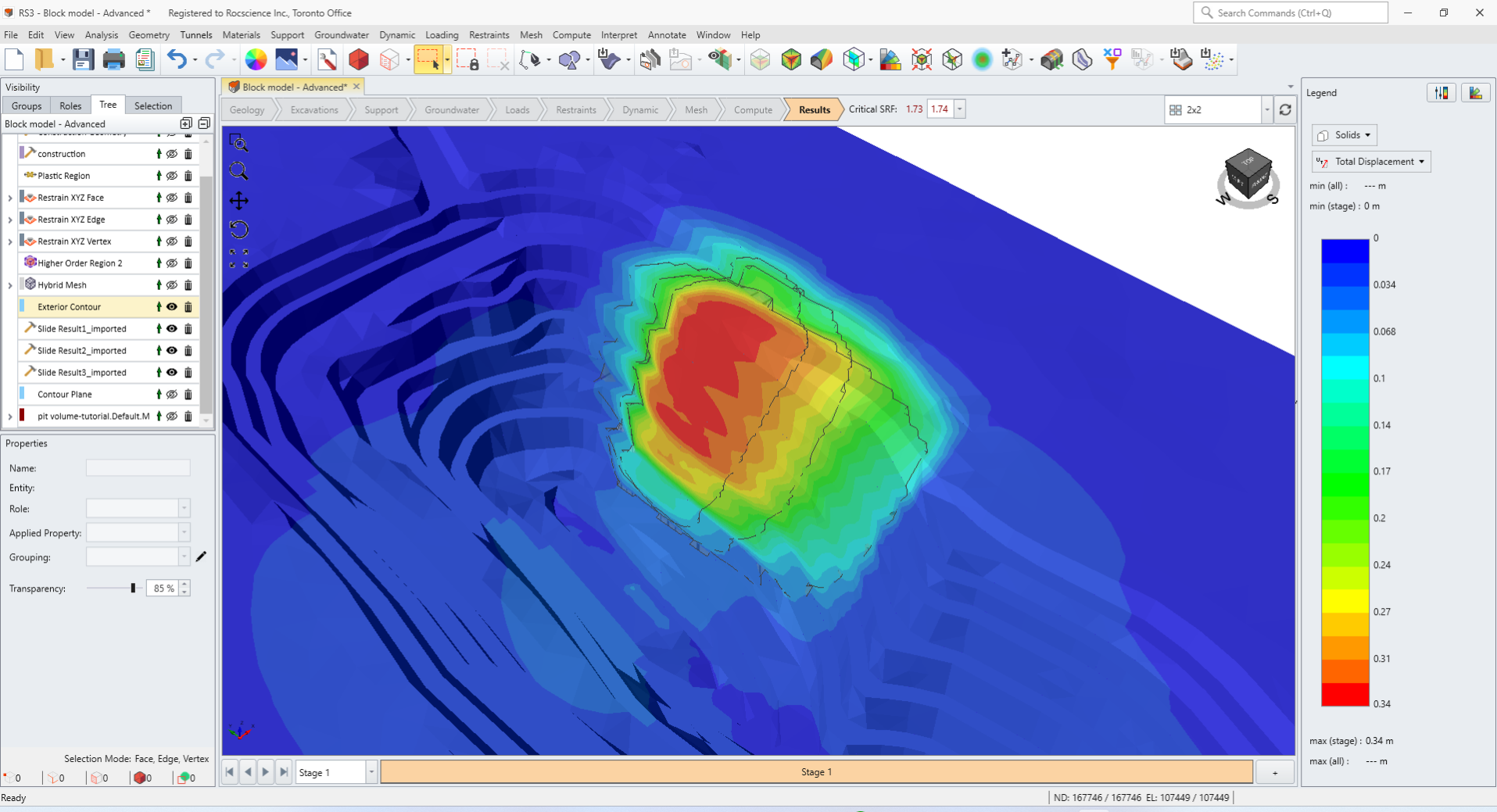Expand all tree nodes icon
1497x812 pixels.
[186, 123]
